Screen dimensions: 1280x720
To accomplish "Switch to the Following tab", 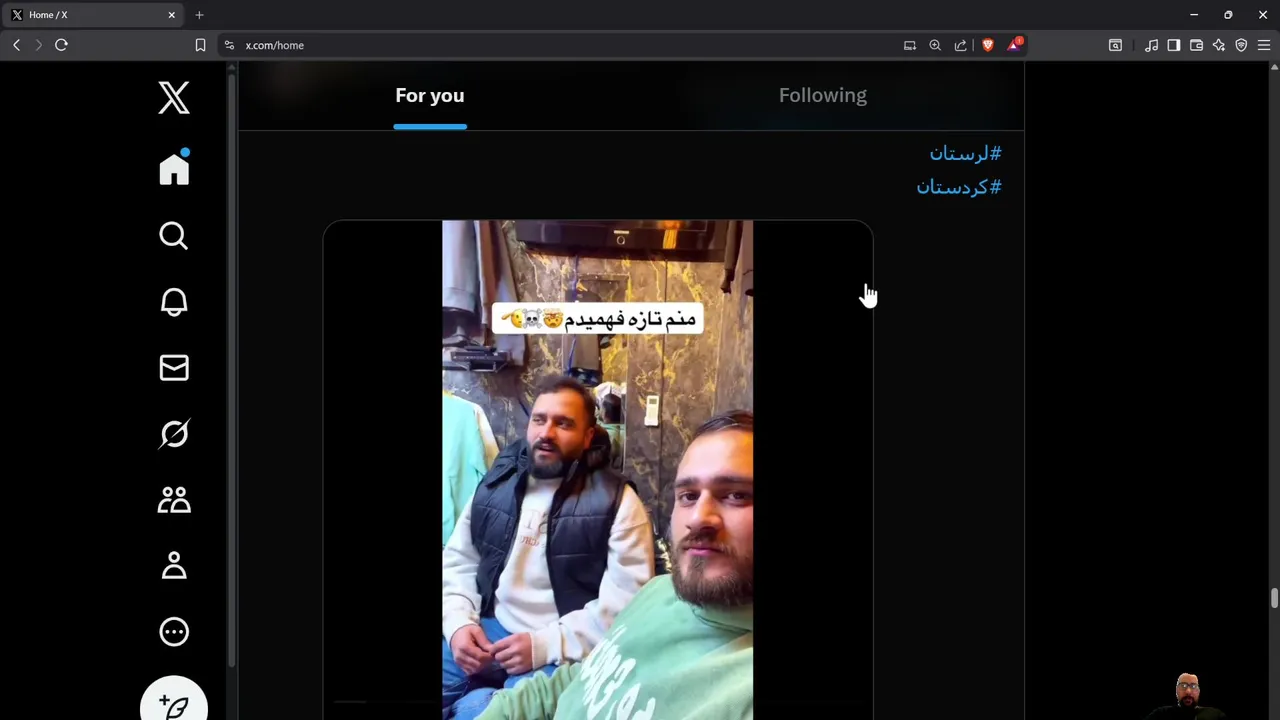I will click(823, 96).
